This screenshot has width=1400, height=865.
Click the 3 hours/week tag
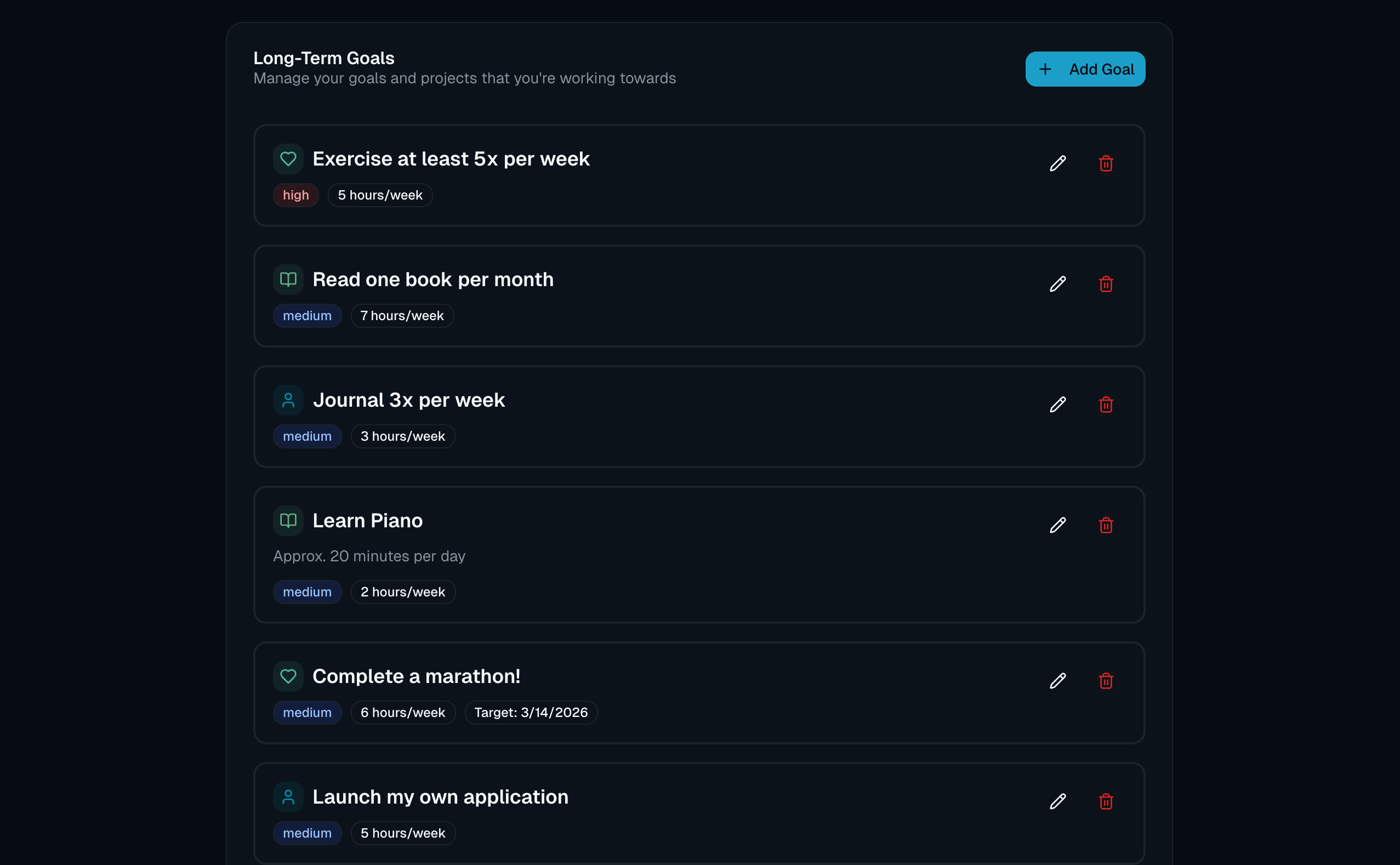click(403, 436)
